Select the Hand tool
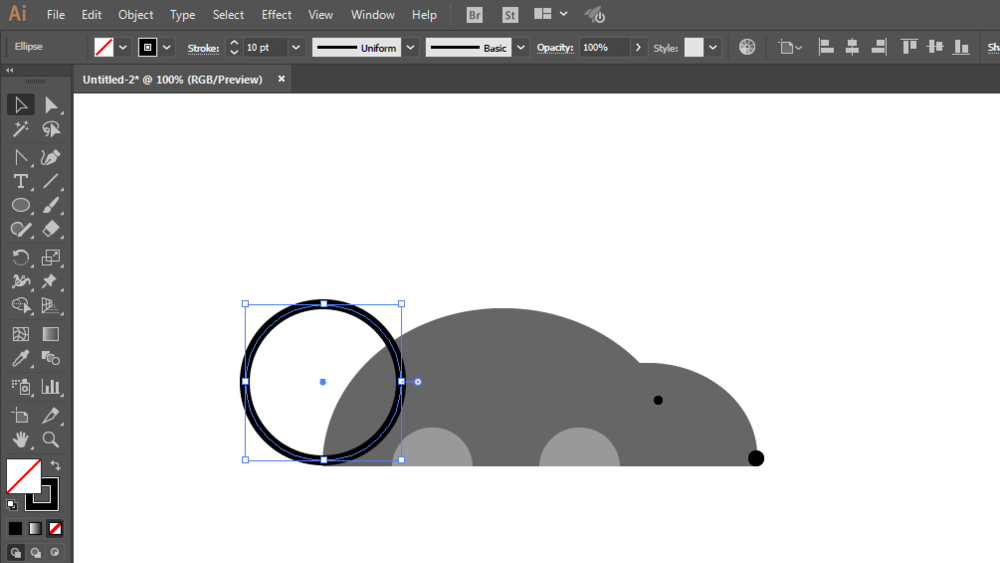The image size is (1000, 563). [20, 439]
